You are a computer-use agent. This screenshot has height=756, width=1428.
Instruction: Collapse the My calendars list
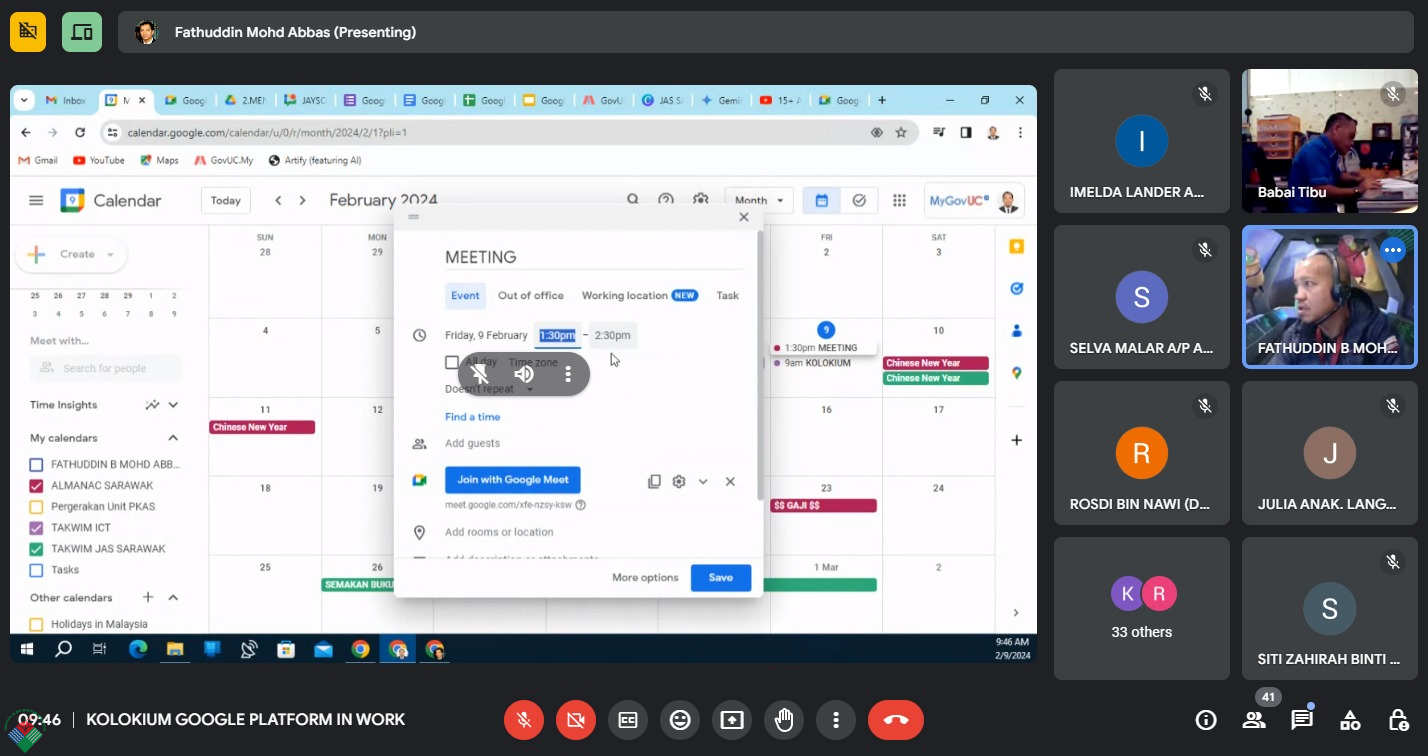(173, 438)
